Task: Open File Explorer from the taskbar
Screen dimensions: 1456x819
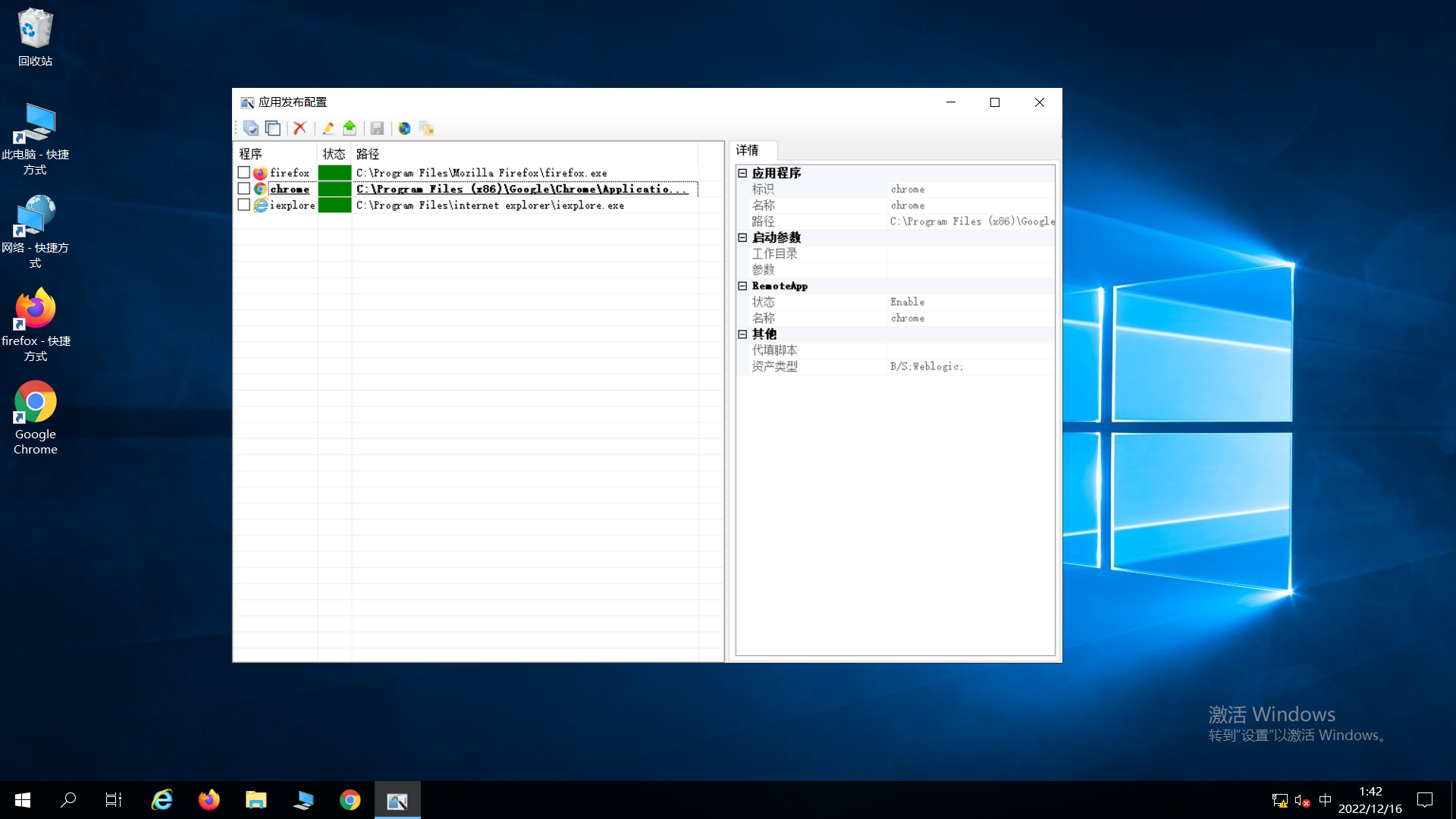Action: pos(256,800)
